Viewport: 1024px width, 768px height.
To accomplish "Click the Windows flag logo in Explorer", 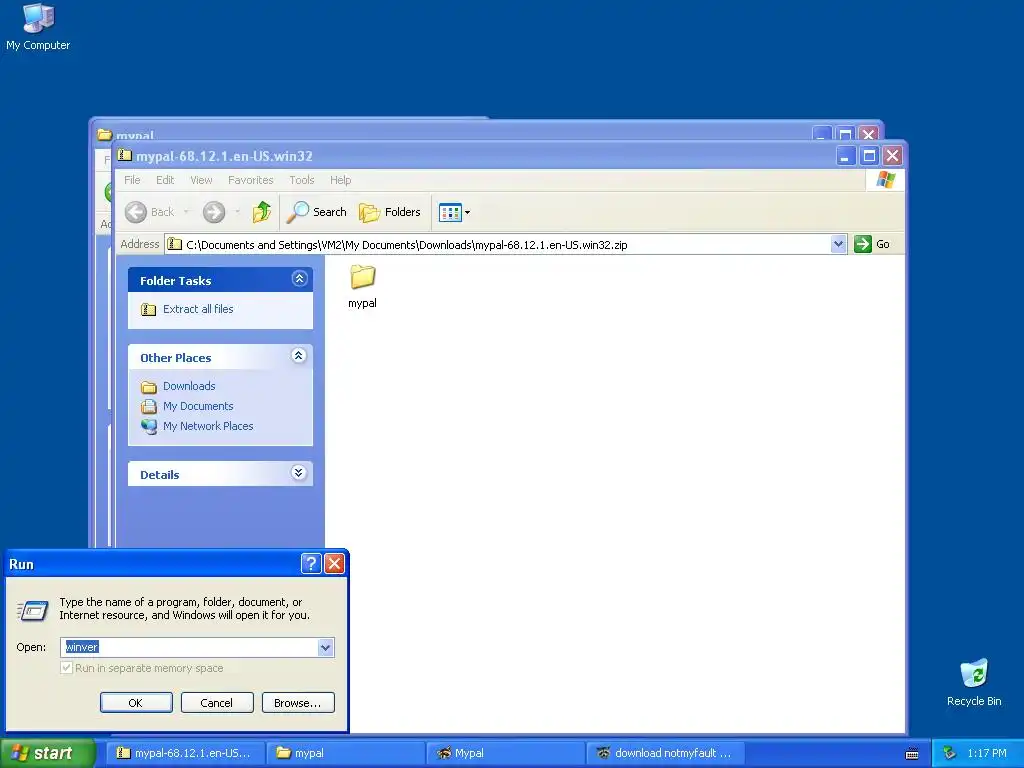I will point(886,180).
